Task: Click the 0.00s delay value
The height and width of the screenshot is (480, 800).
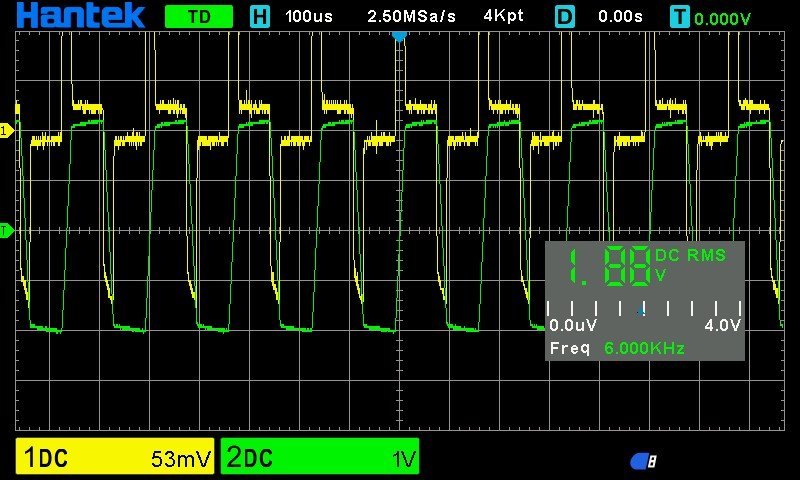Action: click(x=621, y=17)
